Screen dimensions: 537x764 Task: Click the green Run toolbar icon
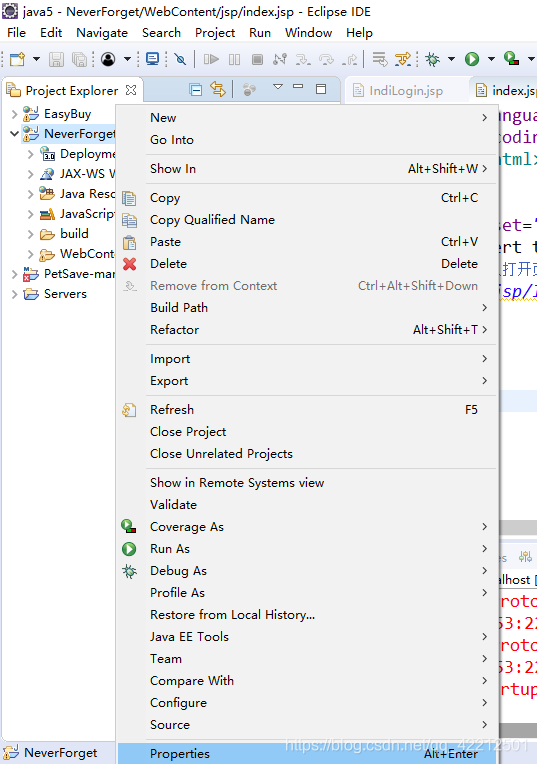coord(472,59)
